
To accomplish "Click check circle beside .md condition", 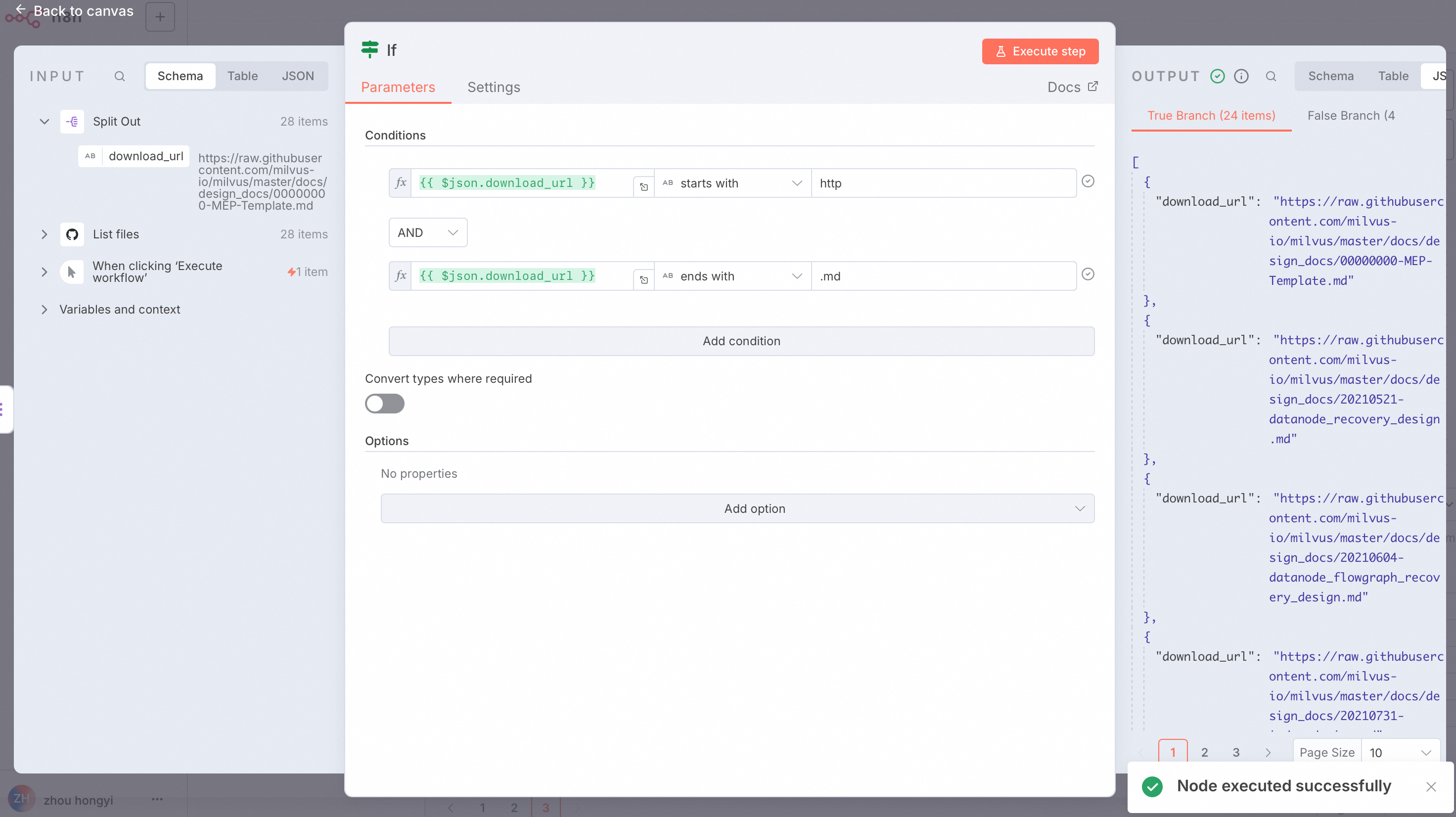I will 1088,274.
